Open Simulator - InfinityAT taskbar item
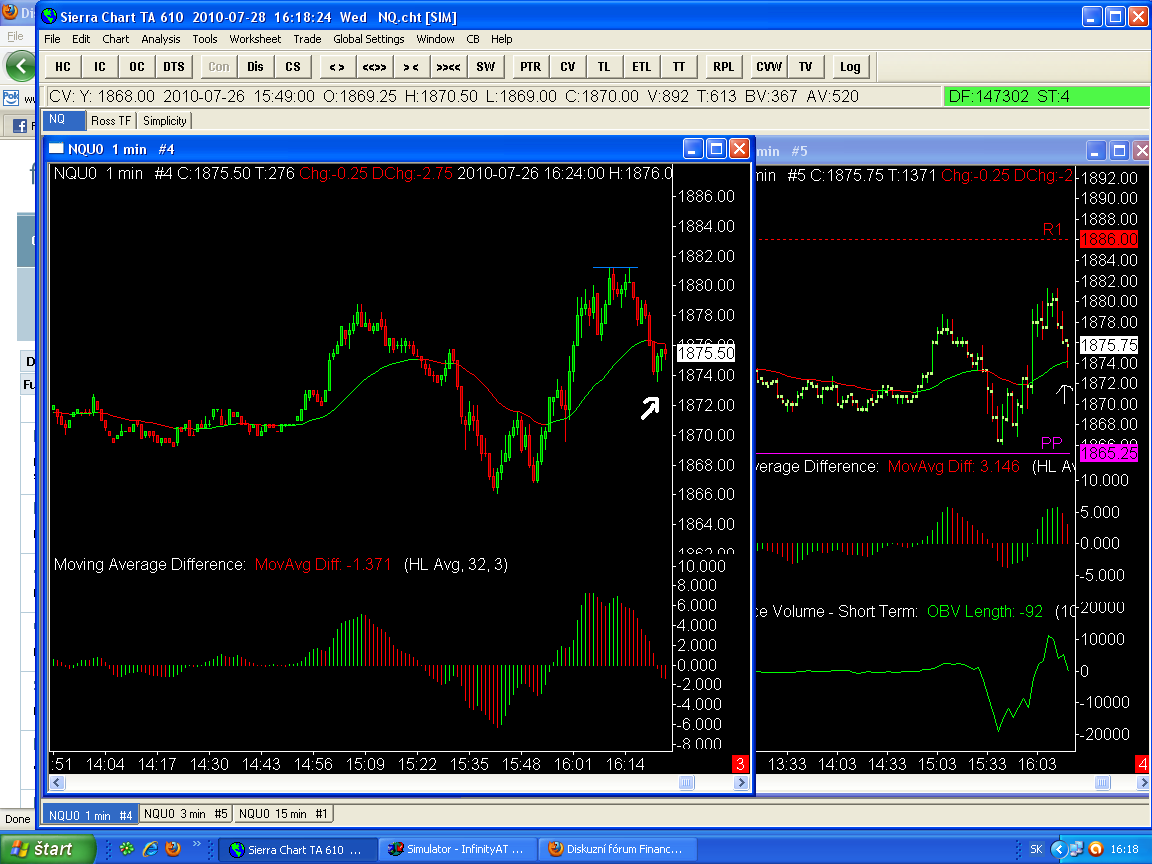The image size is (1152, 864). (x=456, y=849)
